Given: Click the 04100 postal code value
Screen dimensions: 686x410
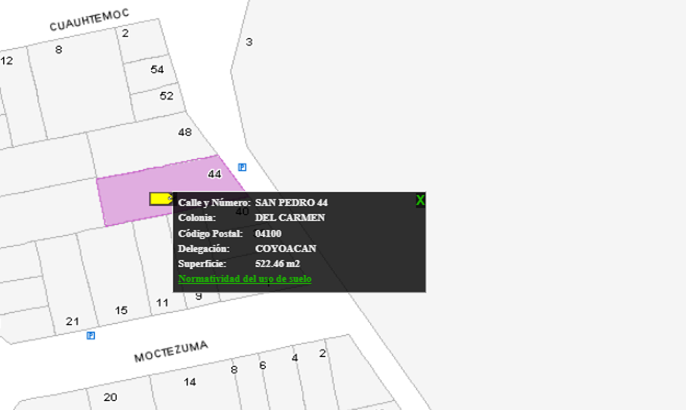Looking at the screenshot, I should [x=268, y=233].
